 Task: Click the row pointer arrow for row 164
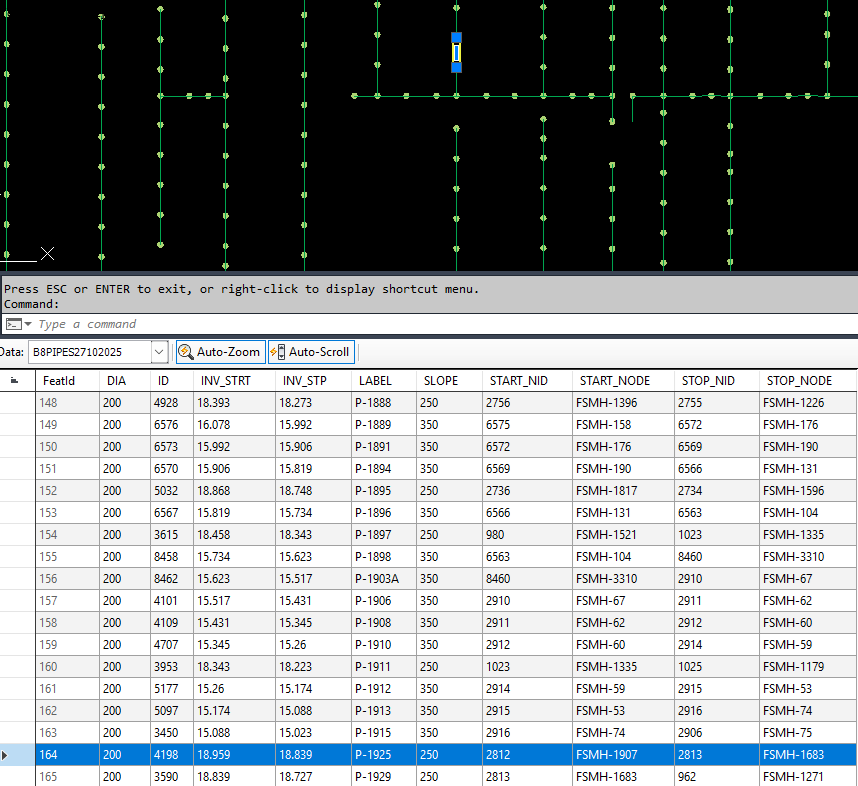(5, 755)
